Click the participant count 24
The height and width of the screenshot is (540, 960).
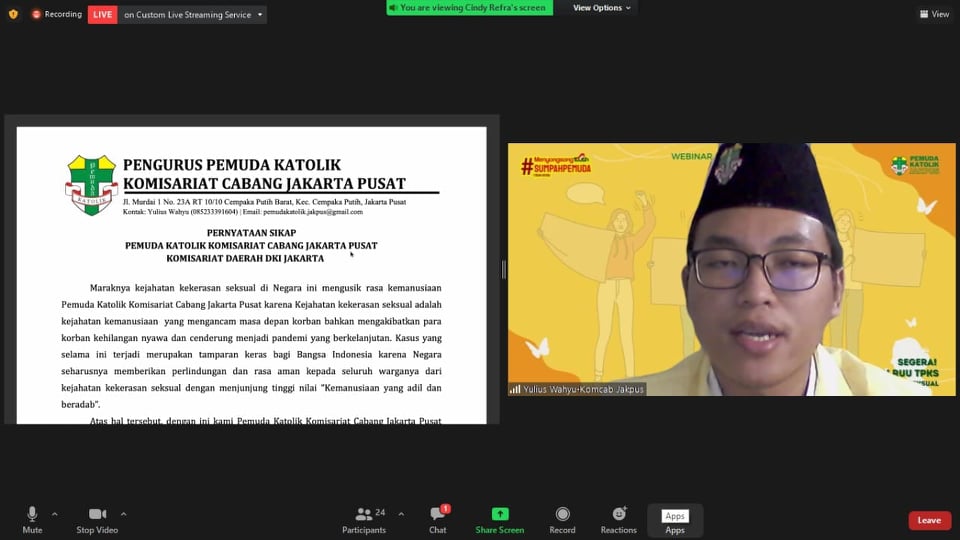tap(380, 512)
